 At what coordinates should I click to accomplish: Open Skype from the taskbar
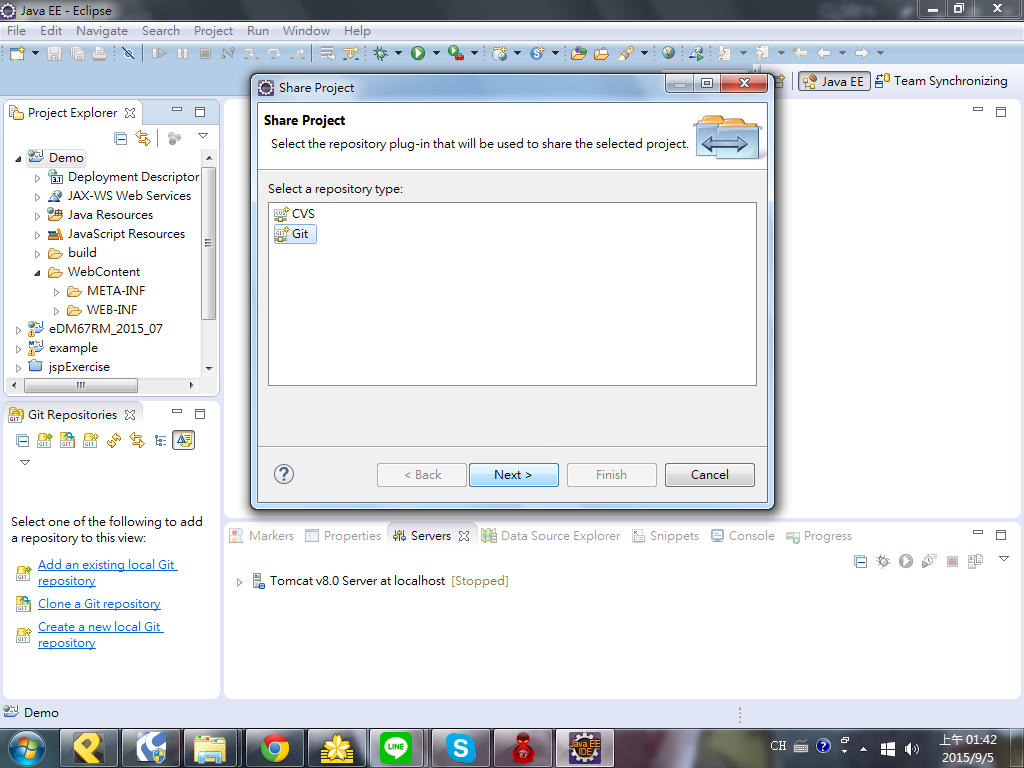point(460,748)
